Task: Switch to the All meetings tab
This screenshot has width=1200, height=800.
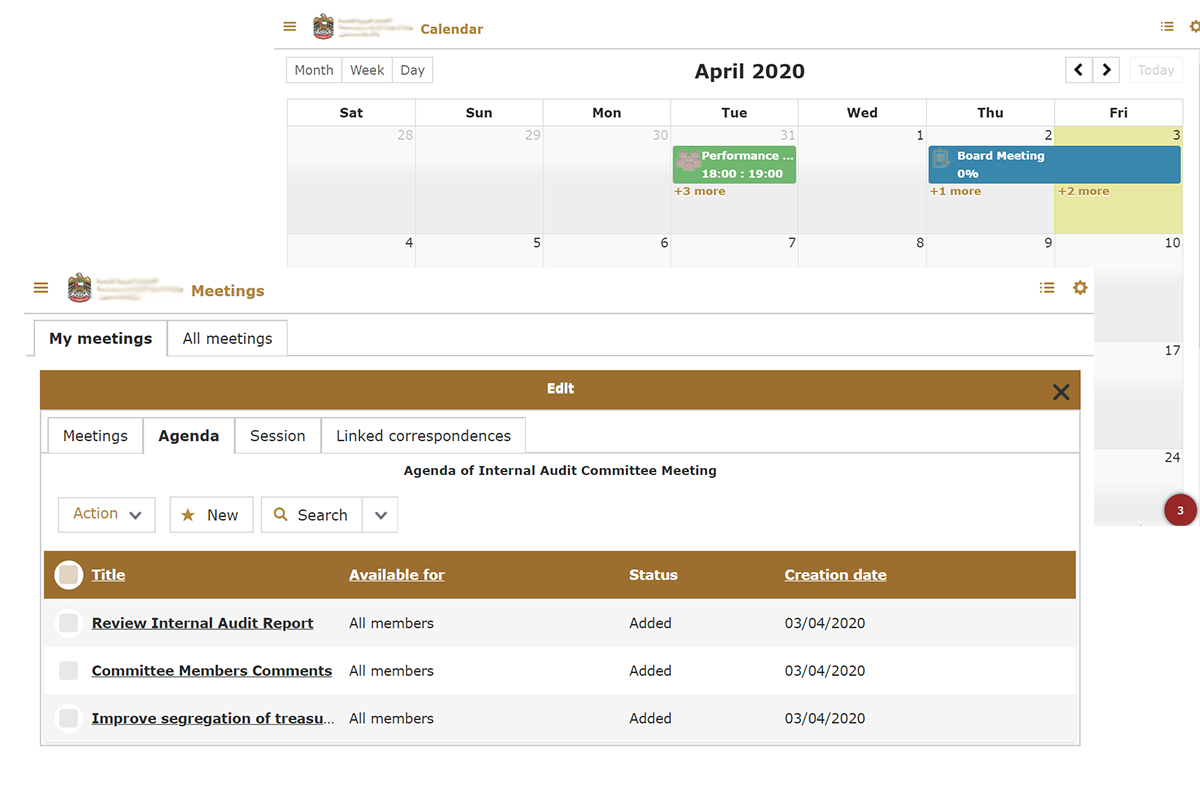Action: coord(227,339)
